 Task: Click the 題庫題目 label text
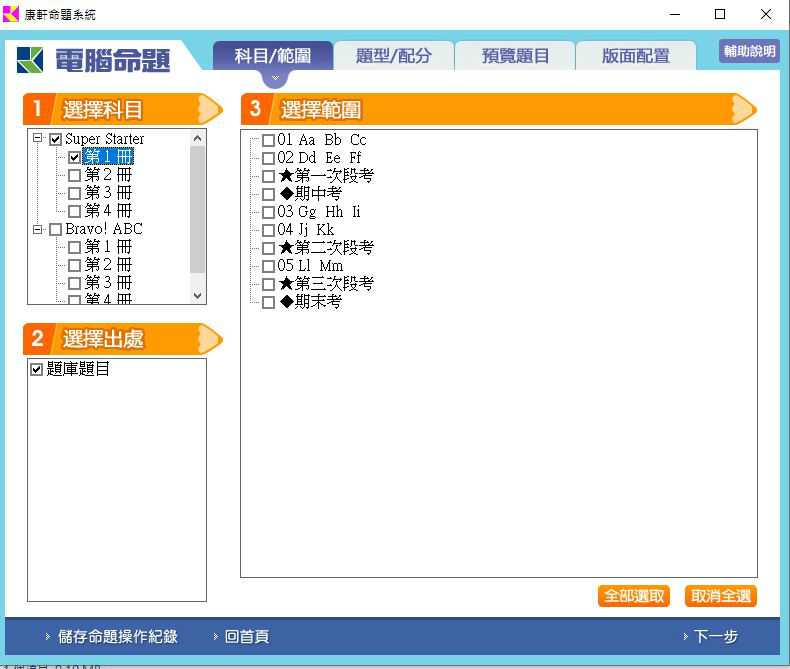78,369
